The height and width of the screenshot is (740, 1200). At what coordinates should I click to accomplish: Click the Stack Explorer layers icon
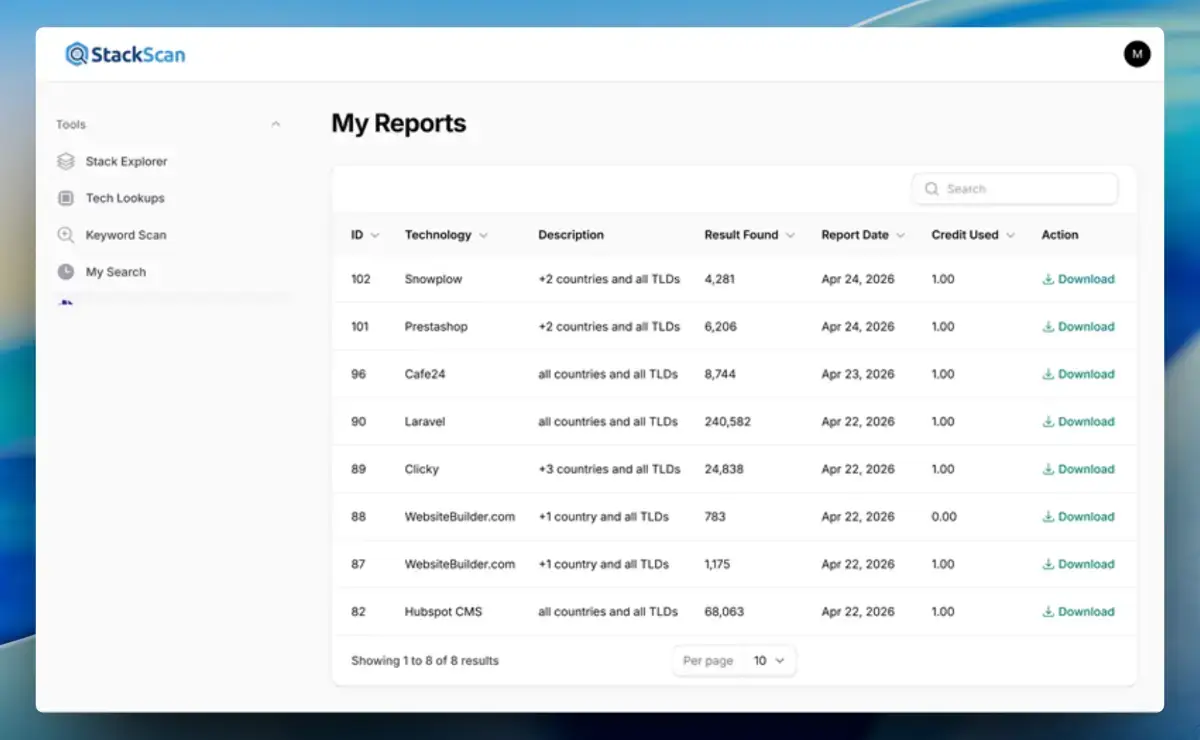(x=66, y=161)
